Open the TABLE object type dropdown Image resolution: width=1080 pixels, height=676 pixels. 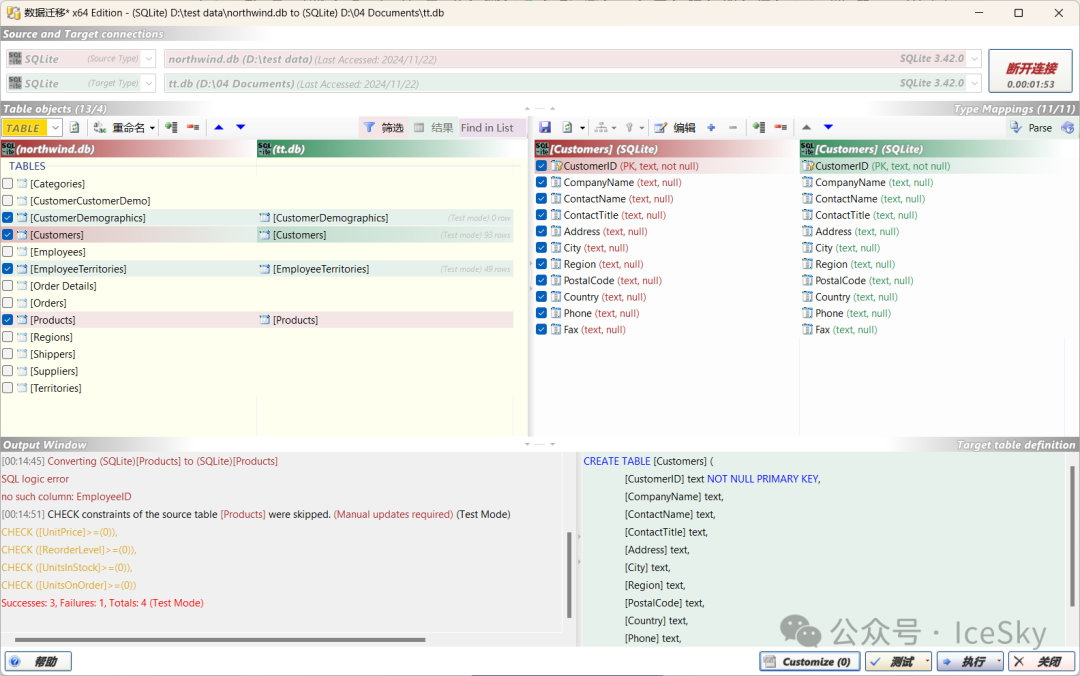[55, 128]
